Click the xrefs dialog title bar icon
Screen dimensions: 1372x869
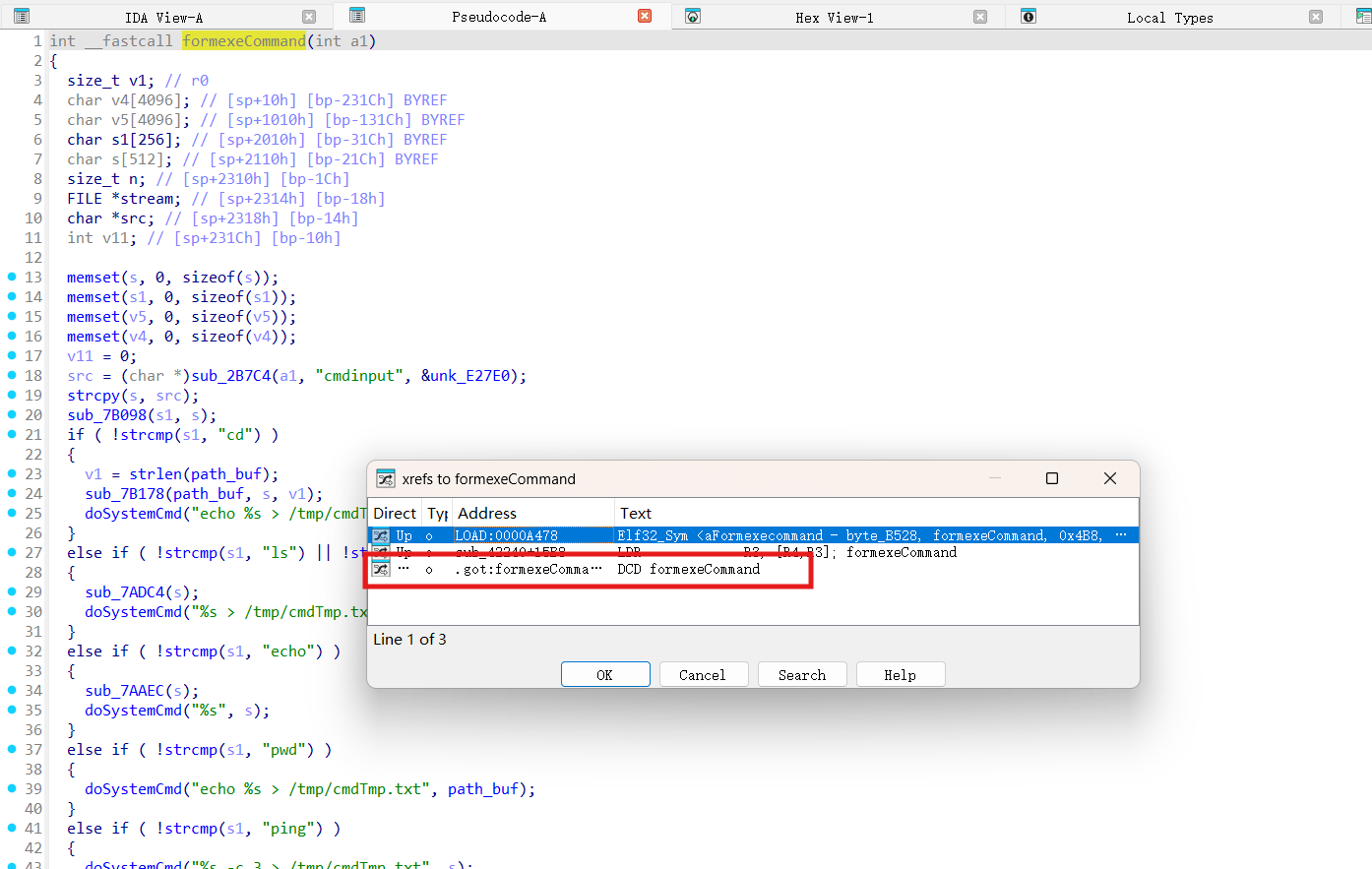pos(386,478)
